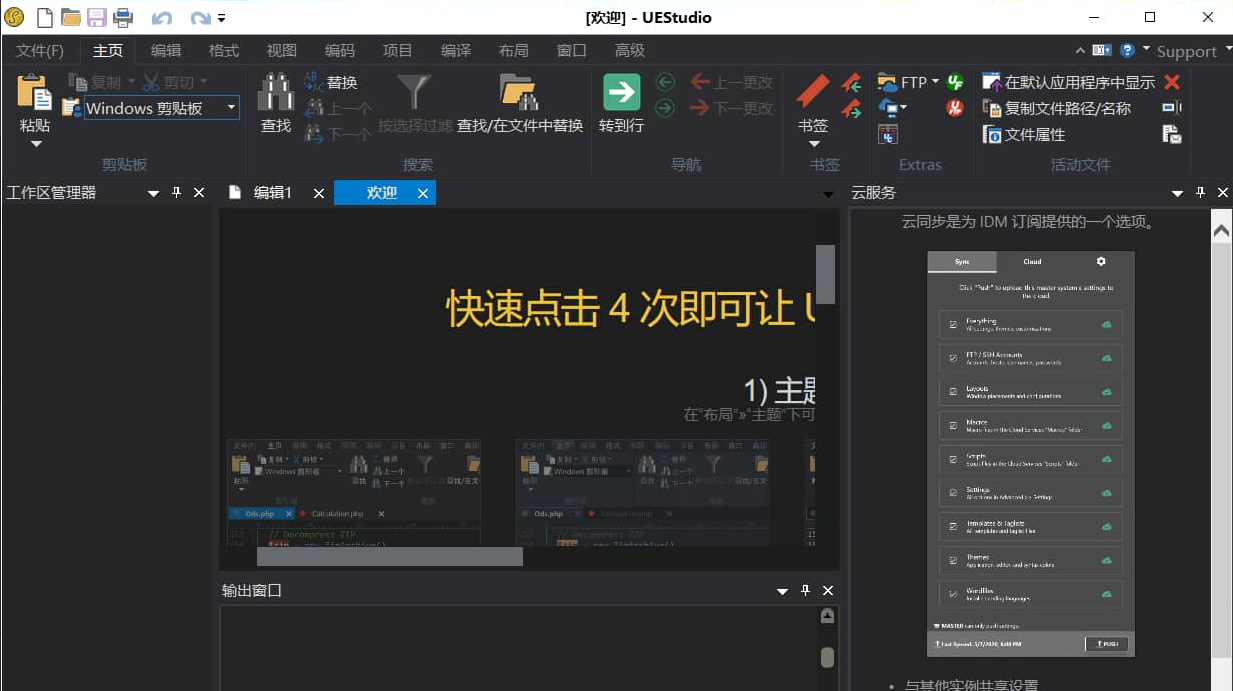Screen dimensions: 1233x691
Task: Switch to the 编辑 ribbon tab
Action: coord(166,51)
